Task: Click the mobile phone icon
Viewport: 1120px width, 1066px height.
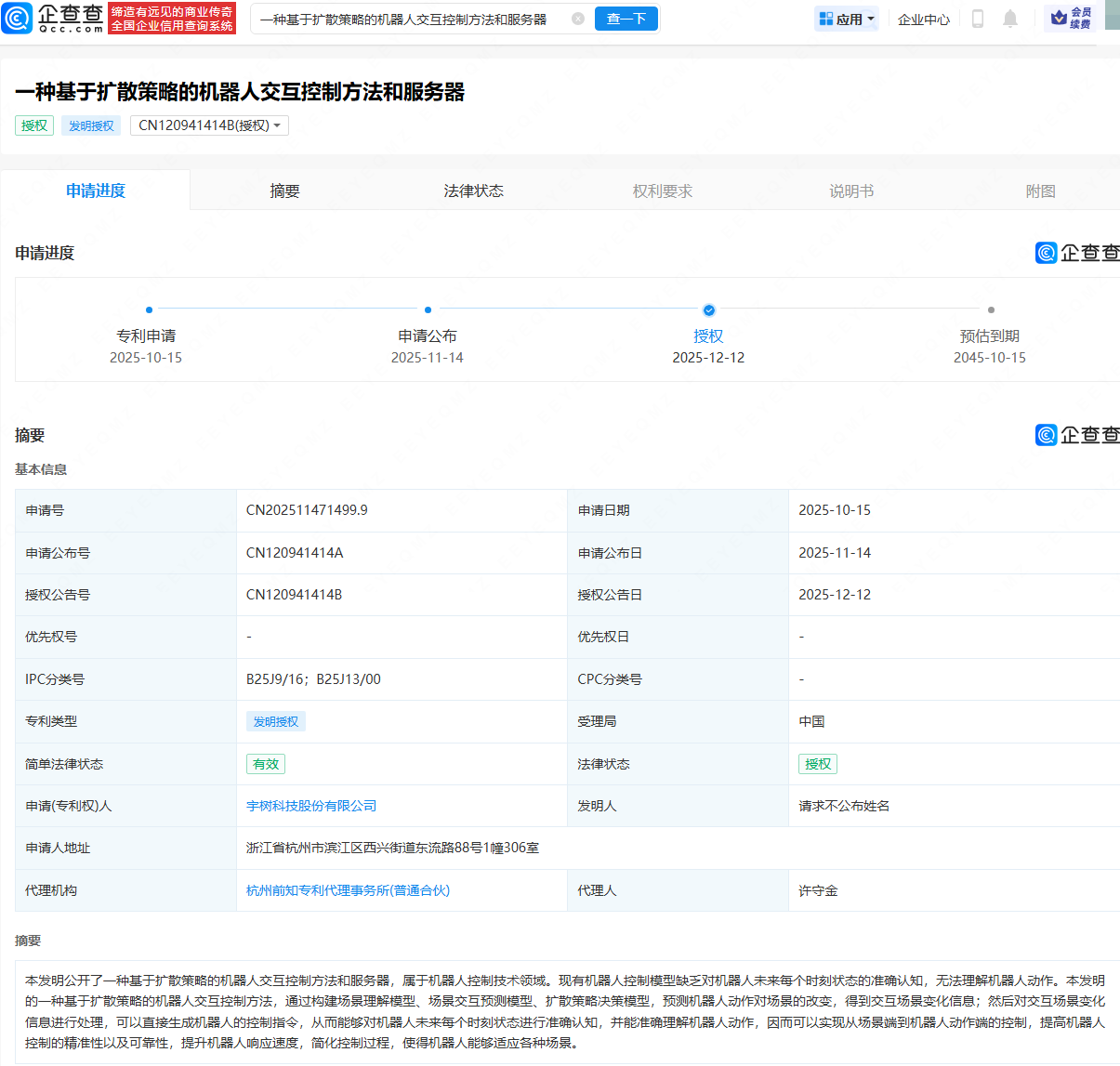Action: coord(977,19)
